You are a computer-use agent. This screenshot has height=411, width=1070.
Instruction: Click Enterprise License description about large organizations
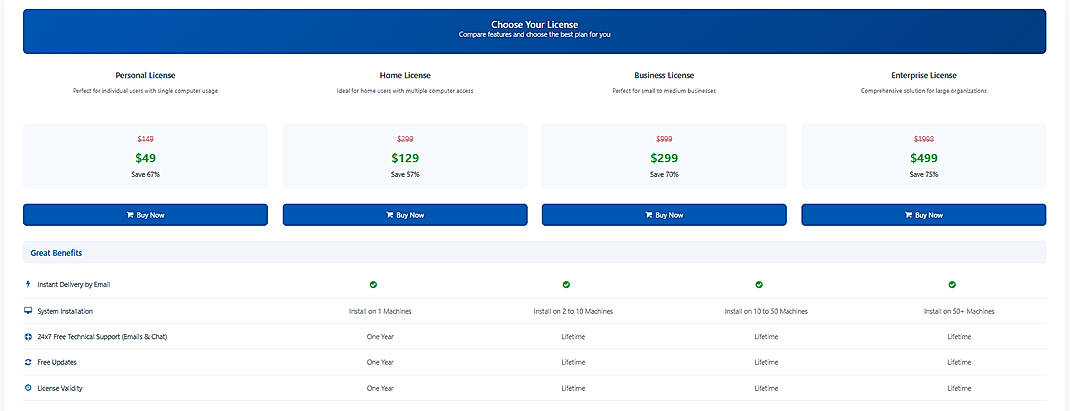(923, 91)
